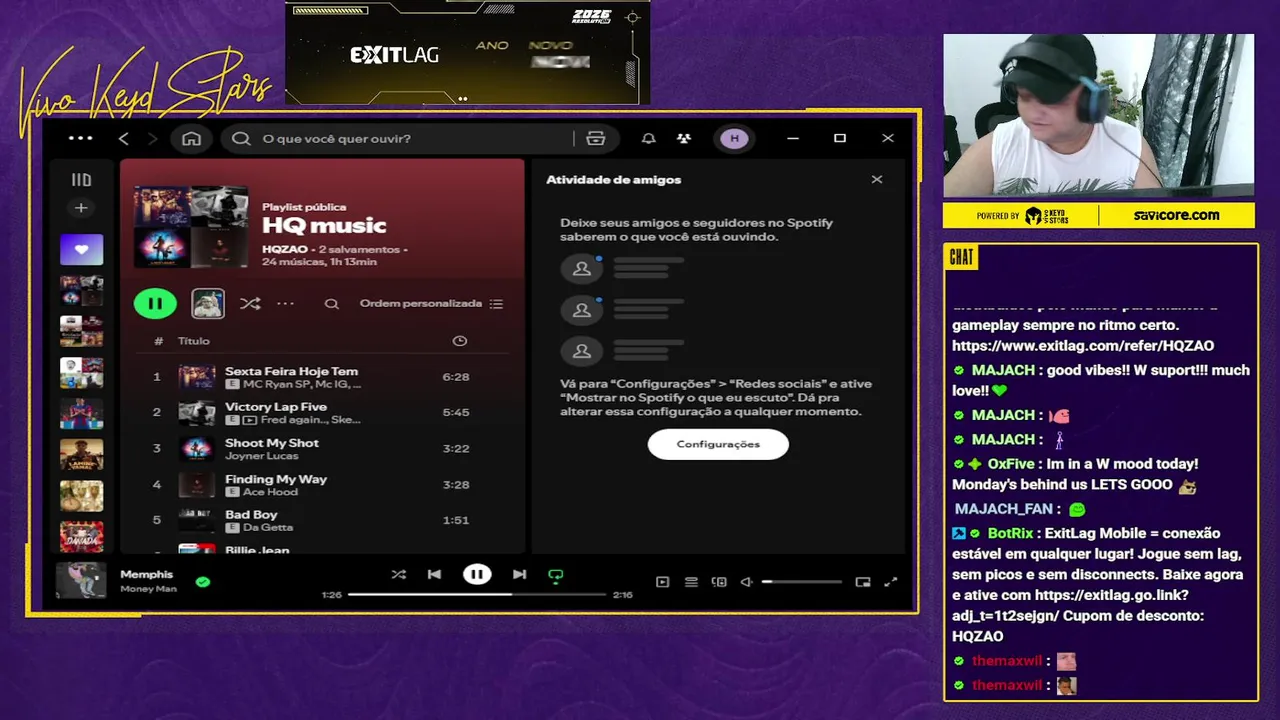Open the miniplayer icon

pos(863,582)
